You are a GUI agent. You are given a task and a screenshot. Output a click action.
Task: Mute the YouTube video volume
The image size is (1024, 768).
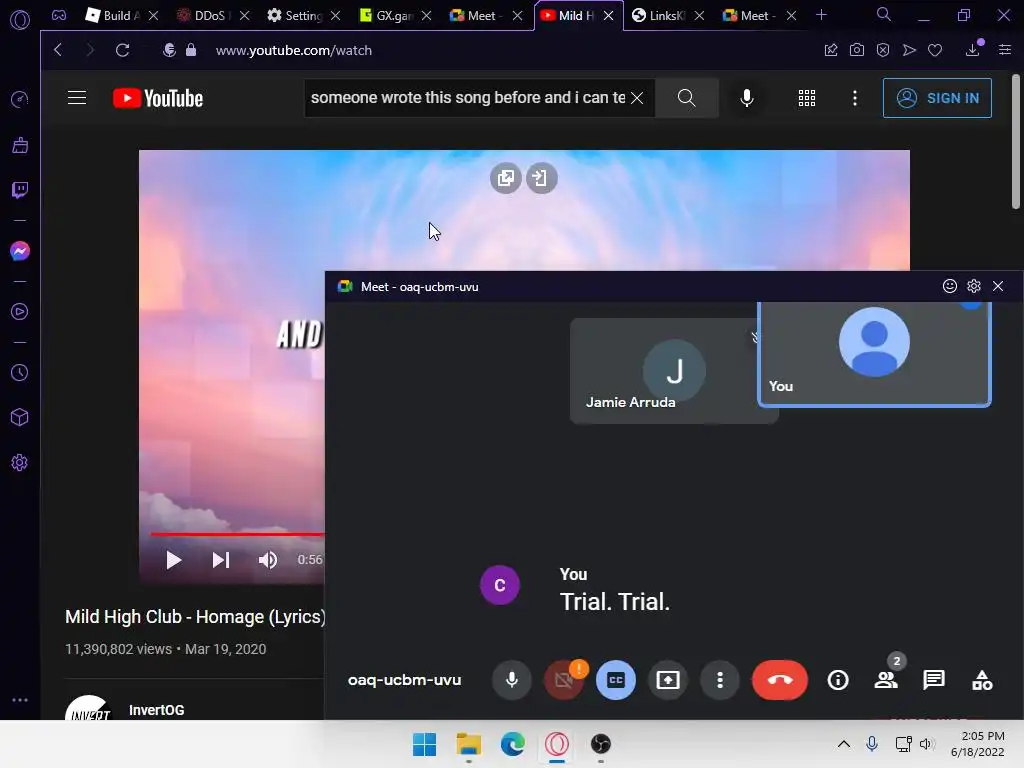[268, 560]
